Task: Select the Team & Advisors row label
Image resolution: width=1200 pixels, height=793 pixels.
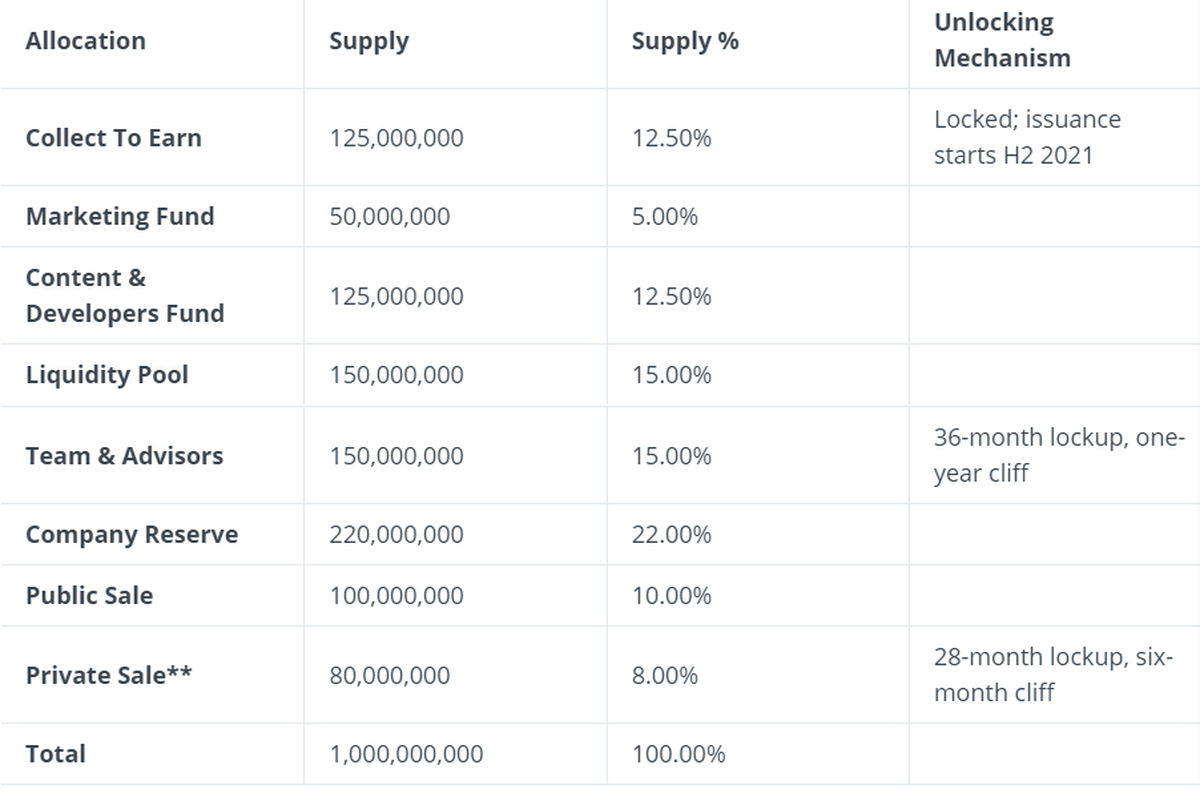Action: pyautogui.click(x=125, y=456)
